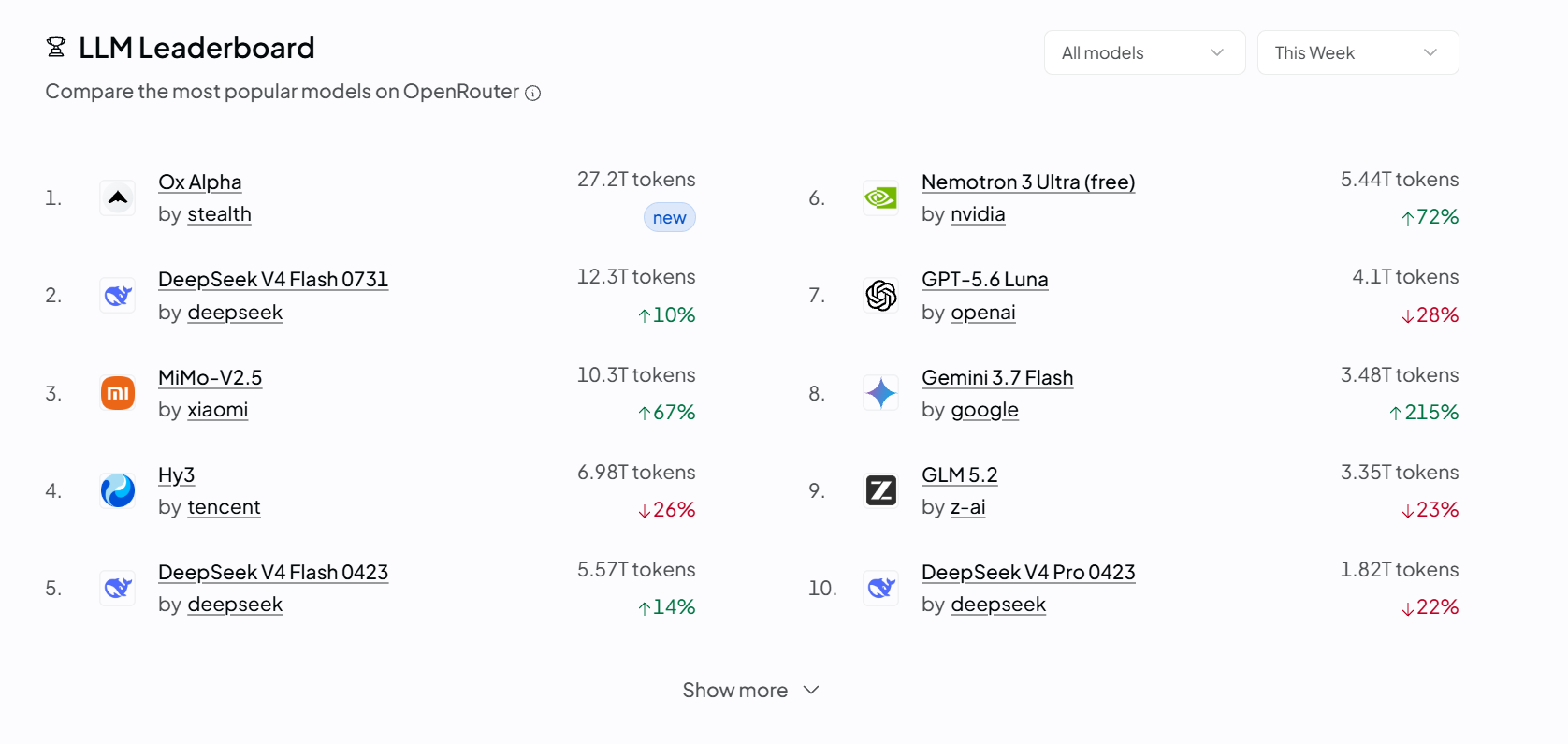Open the All models dropdown
Viewport: 1568px width, 744px height.
pos(1144,52)
